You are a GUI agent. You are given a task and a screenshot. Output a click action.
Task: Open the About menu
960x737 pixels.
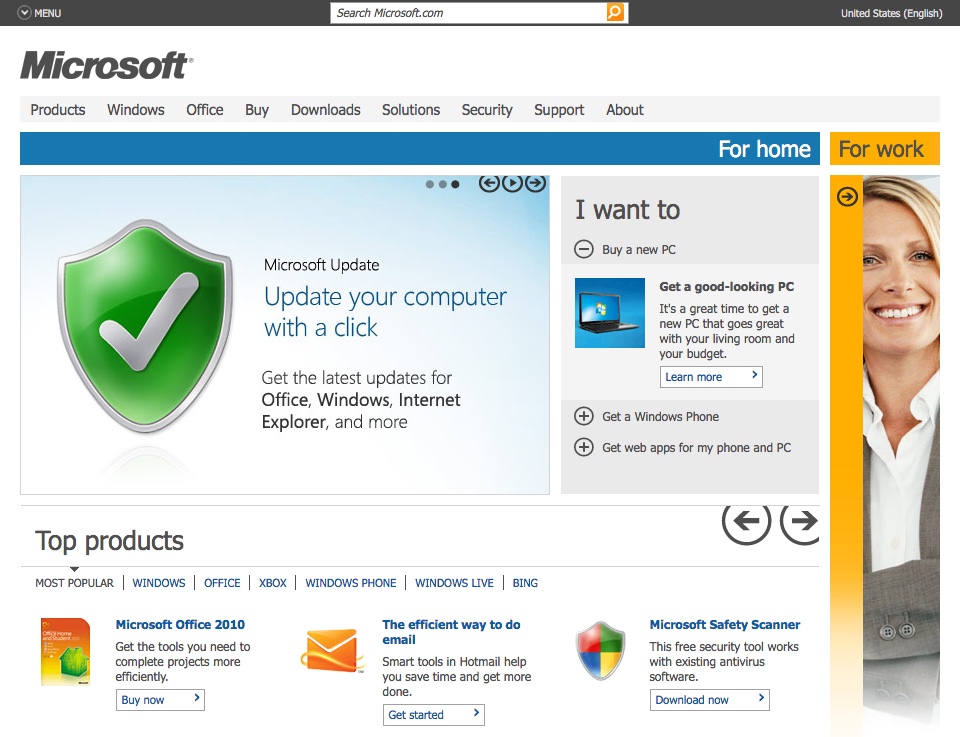click(x=624, y=110)
